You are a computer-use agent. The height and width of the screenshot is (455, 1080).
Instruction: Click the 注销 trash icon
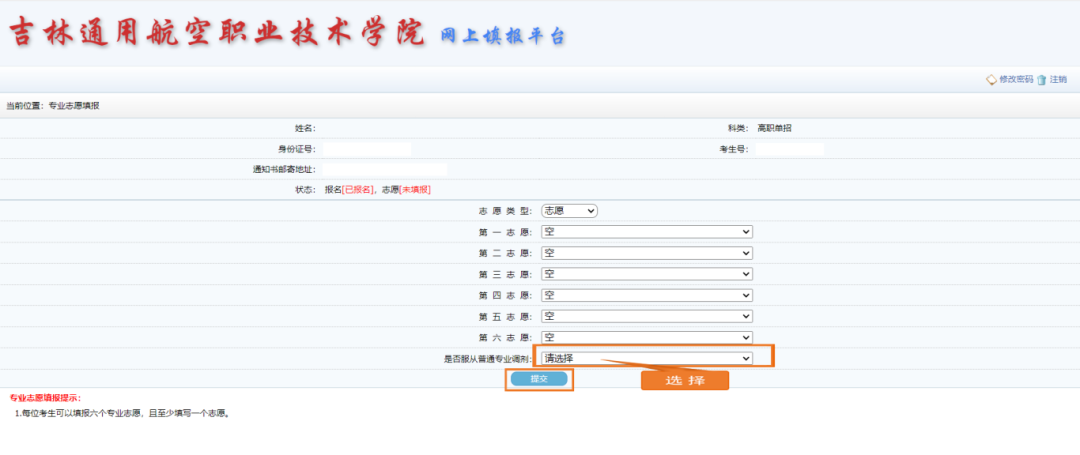pyautogui.click(x=1042, y=80)
